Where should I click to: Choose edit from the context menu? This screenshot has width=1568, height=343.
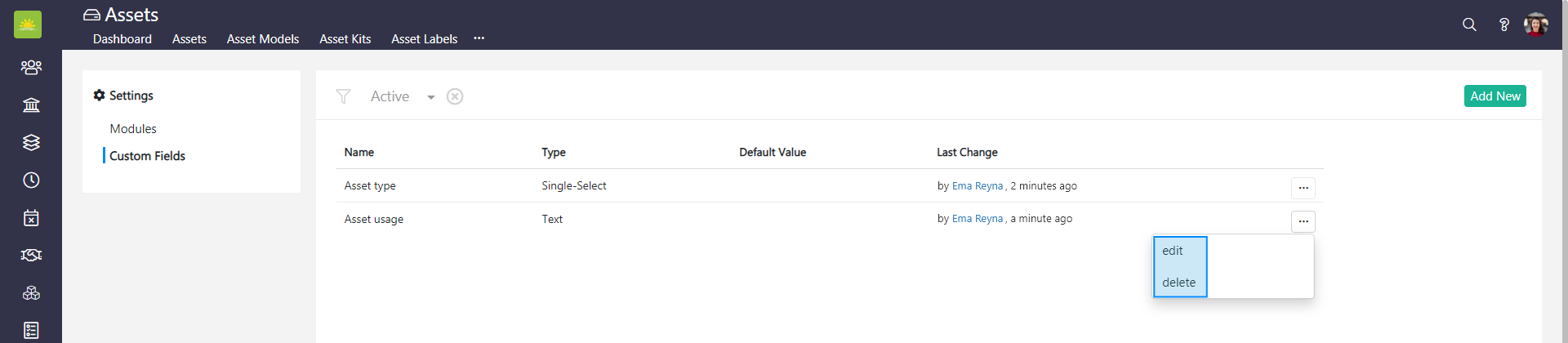pos(1173,251)
